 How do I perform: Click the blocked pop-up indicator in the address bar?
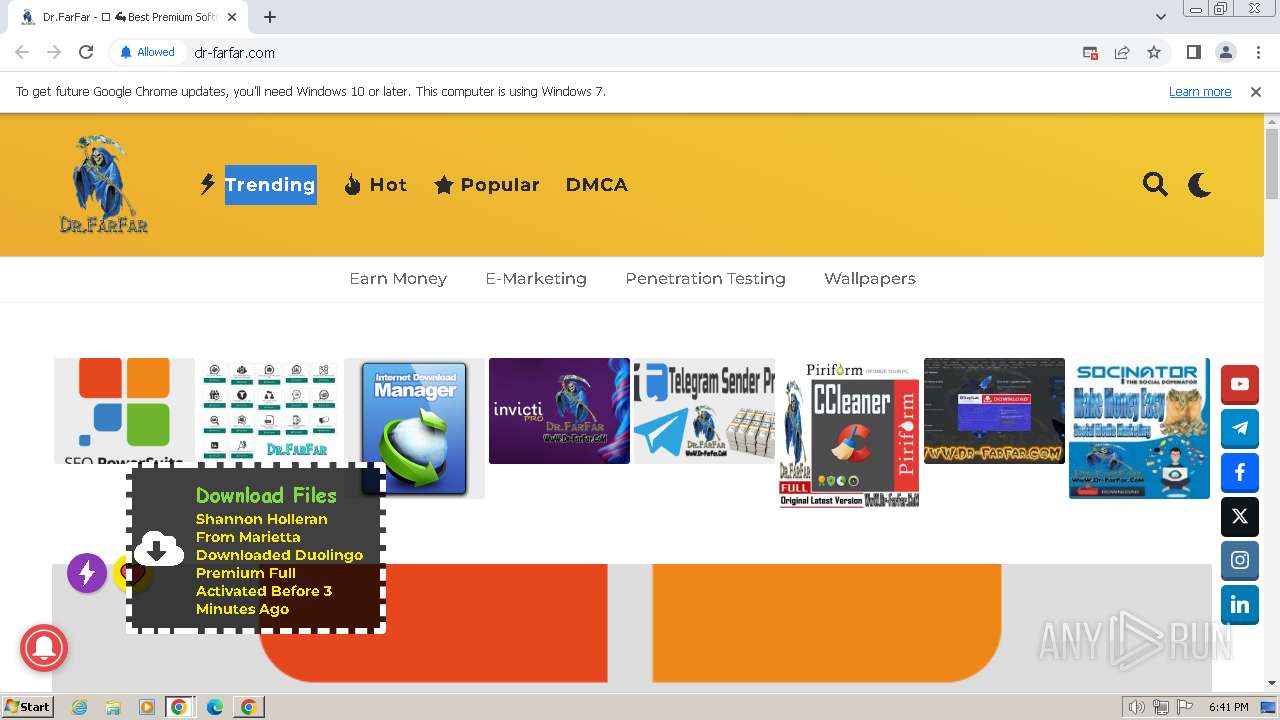coord(1090,52)
